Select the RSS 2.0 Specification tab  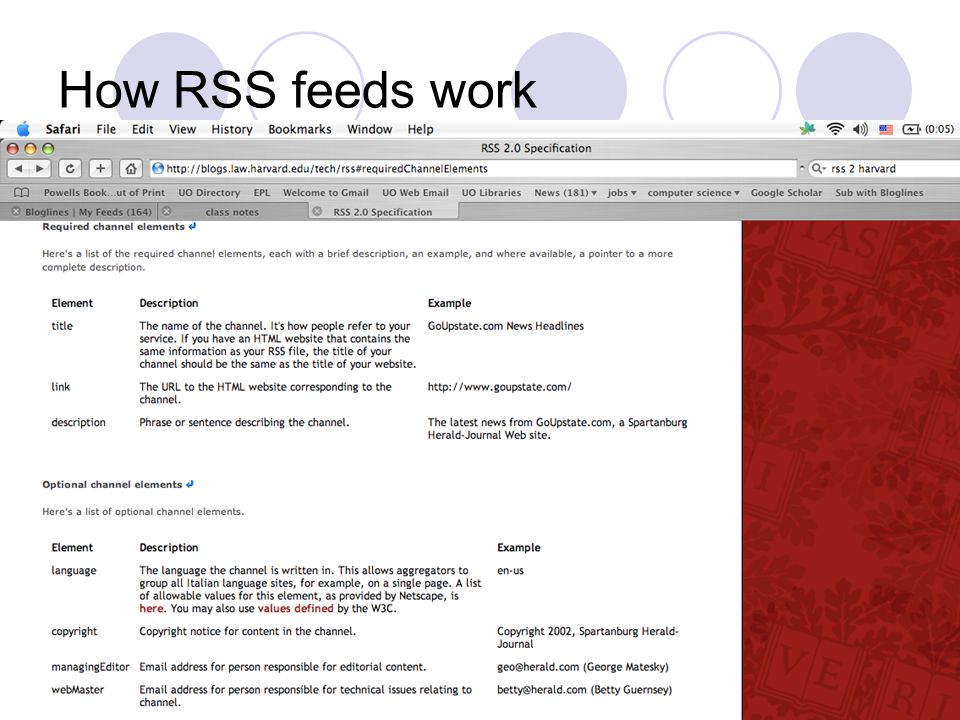coord(383,212)
